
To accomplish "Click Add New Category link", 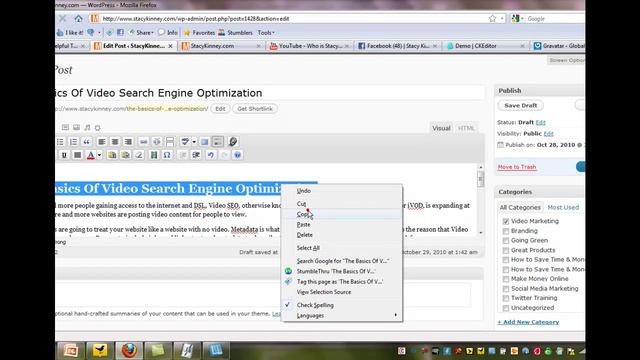I will [528, 322].
